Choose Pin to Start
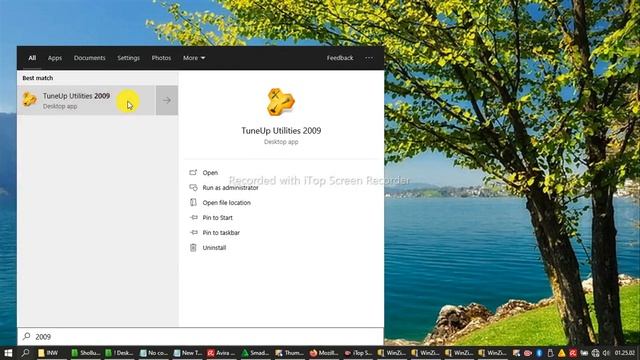Screen dimensions: 640x360 click(x=218, y=218)
